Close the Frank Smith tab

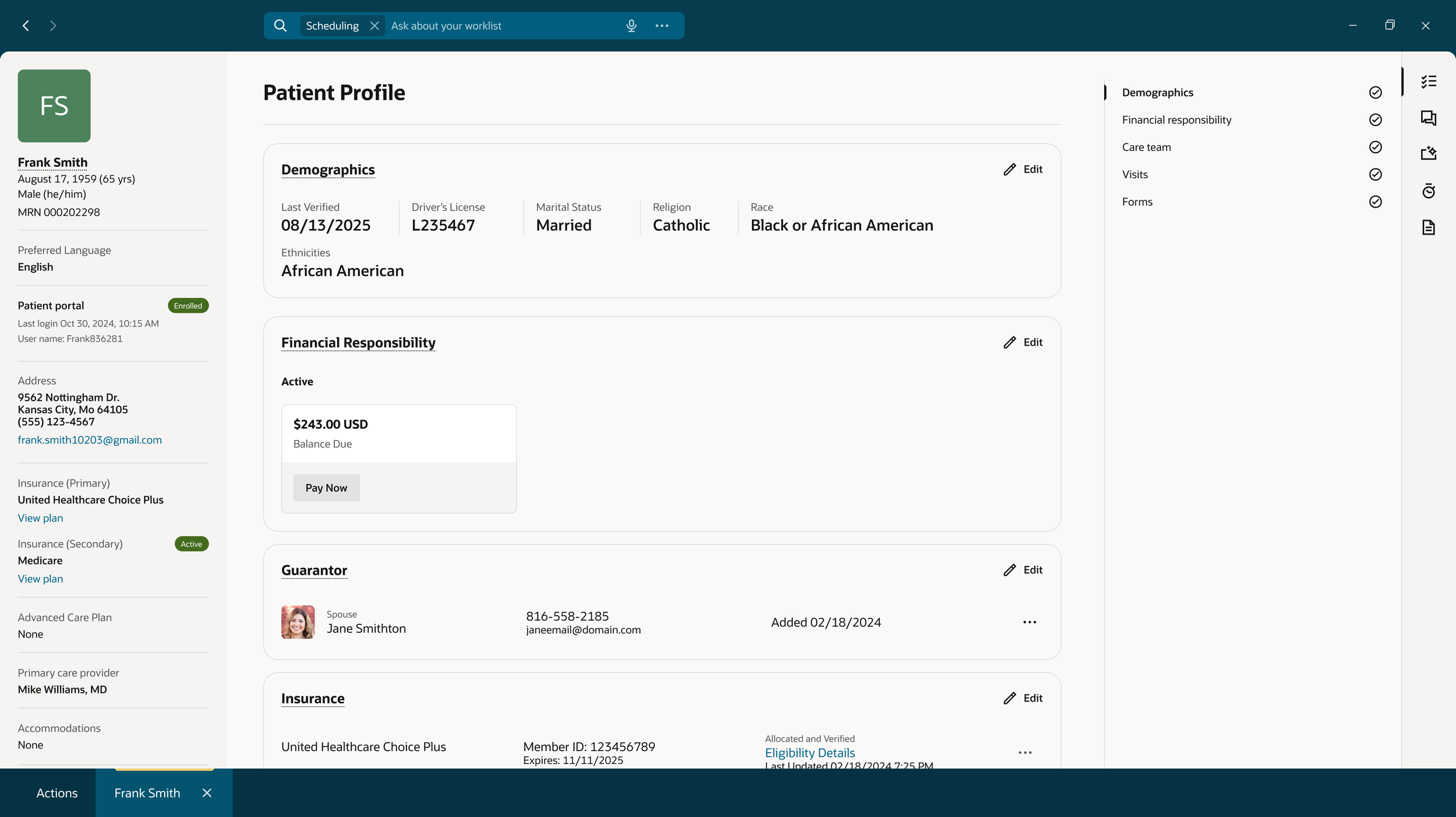pos(207,793)
